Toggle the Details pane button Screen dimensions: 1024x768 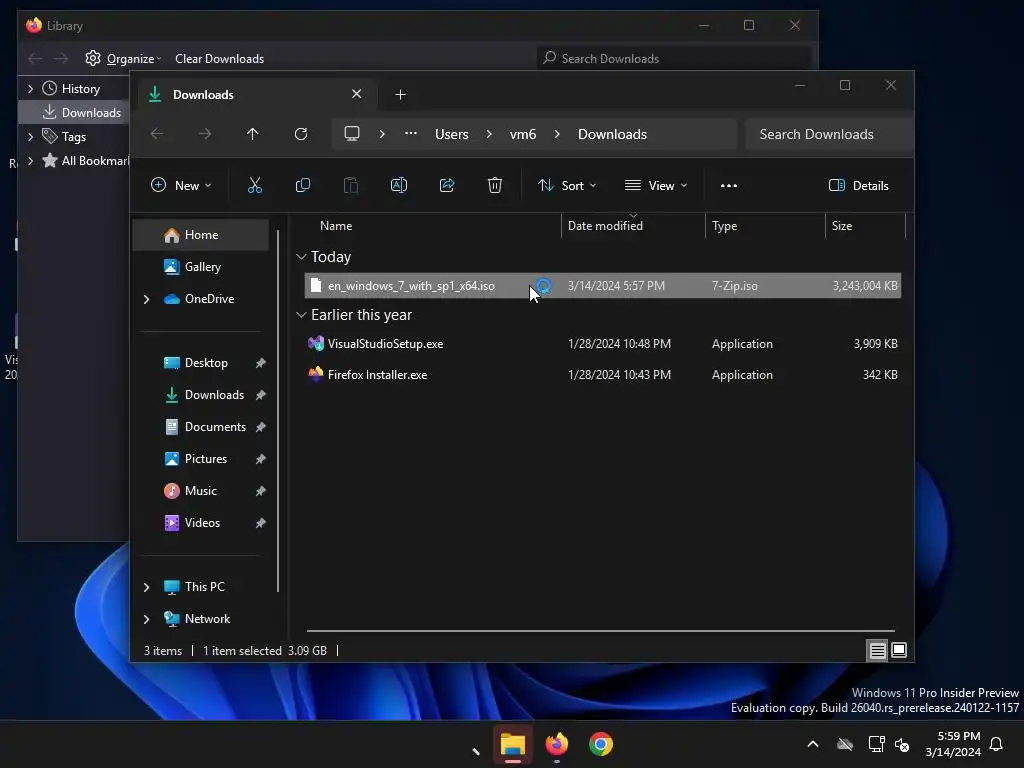[x=858, y=185]
